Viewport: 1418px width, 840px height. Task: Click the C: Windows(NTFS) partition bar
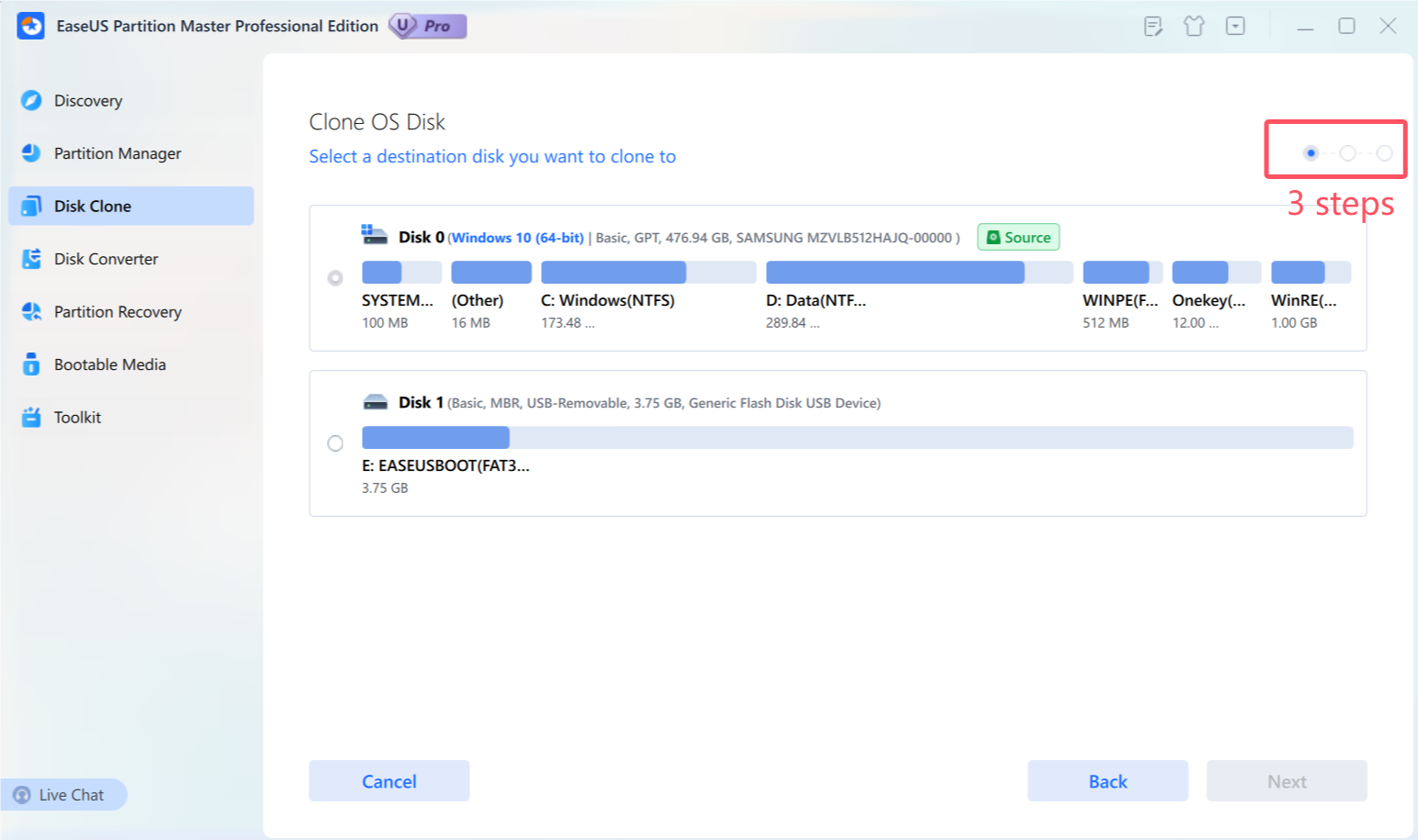[648, 273]
